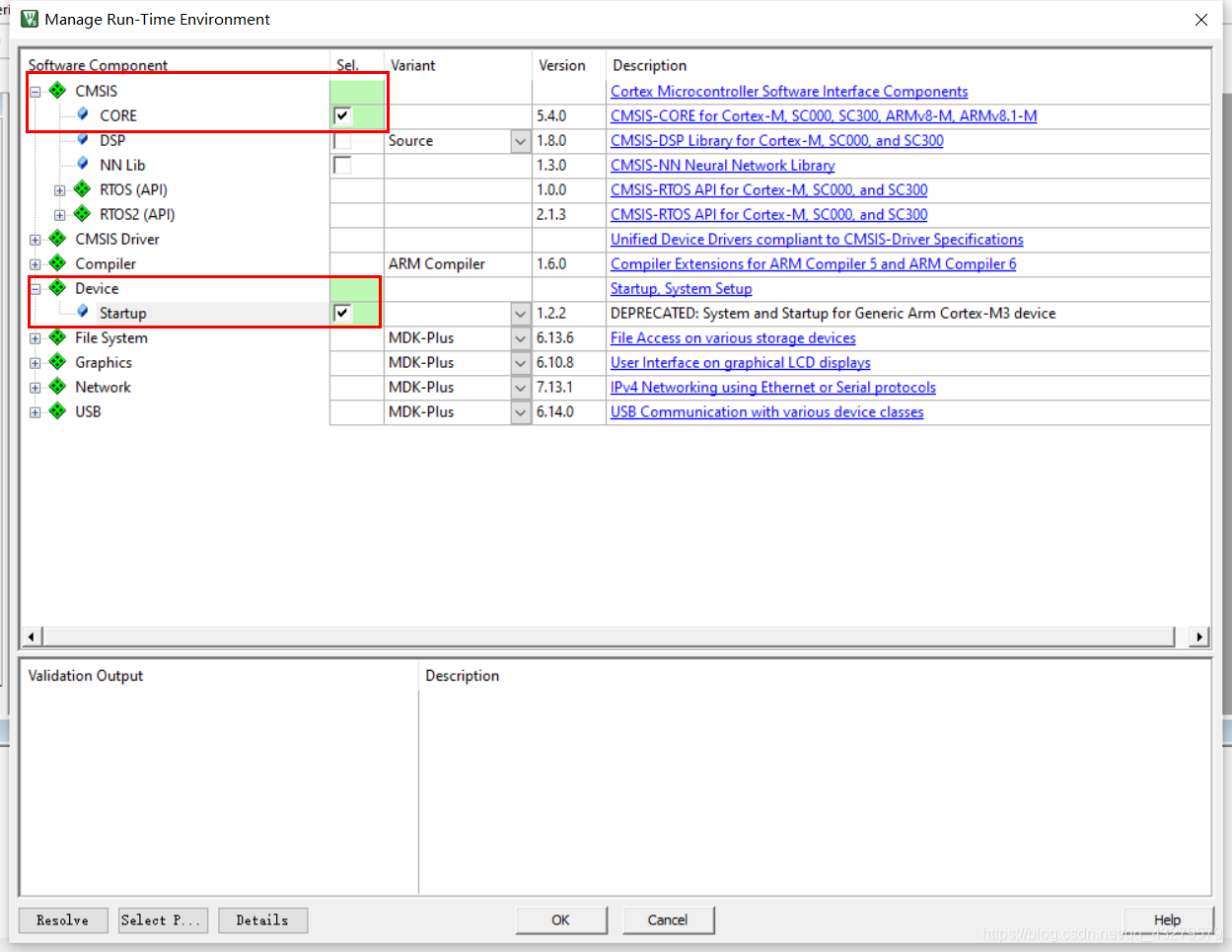Screen dimensions: 1232x952
Task: Click the horizontal scrollbar thumb
Action: (x=610, y=636)
